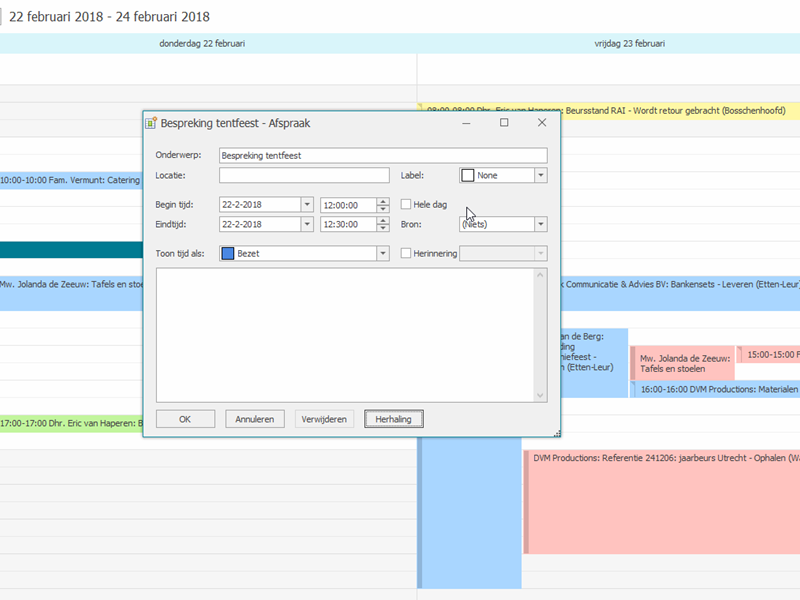Decrease Eindtijd with the down spinner

[383, 229]
